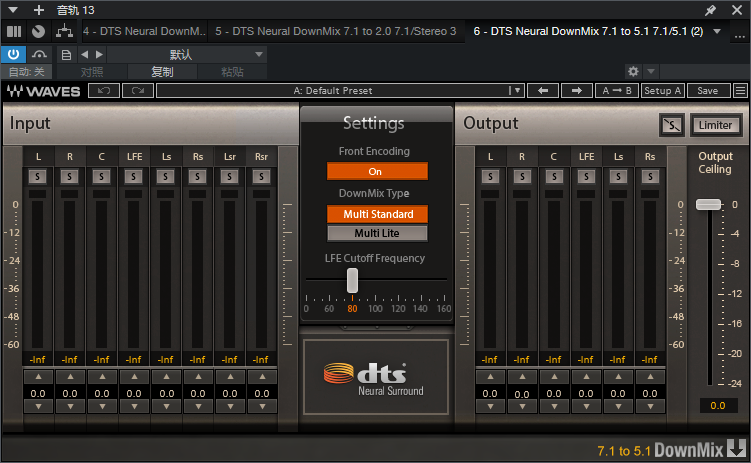Click the 粘贴 paste button
This screenshot has width=751, height=463.
point(232,72)
